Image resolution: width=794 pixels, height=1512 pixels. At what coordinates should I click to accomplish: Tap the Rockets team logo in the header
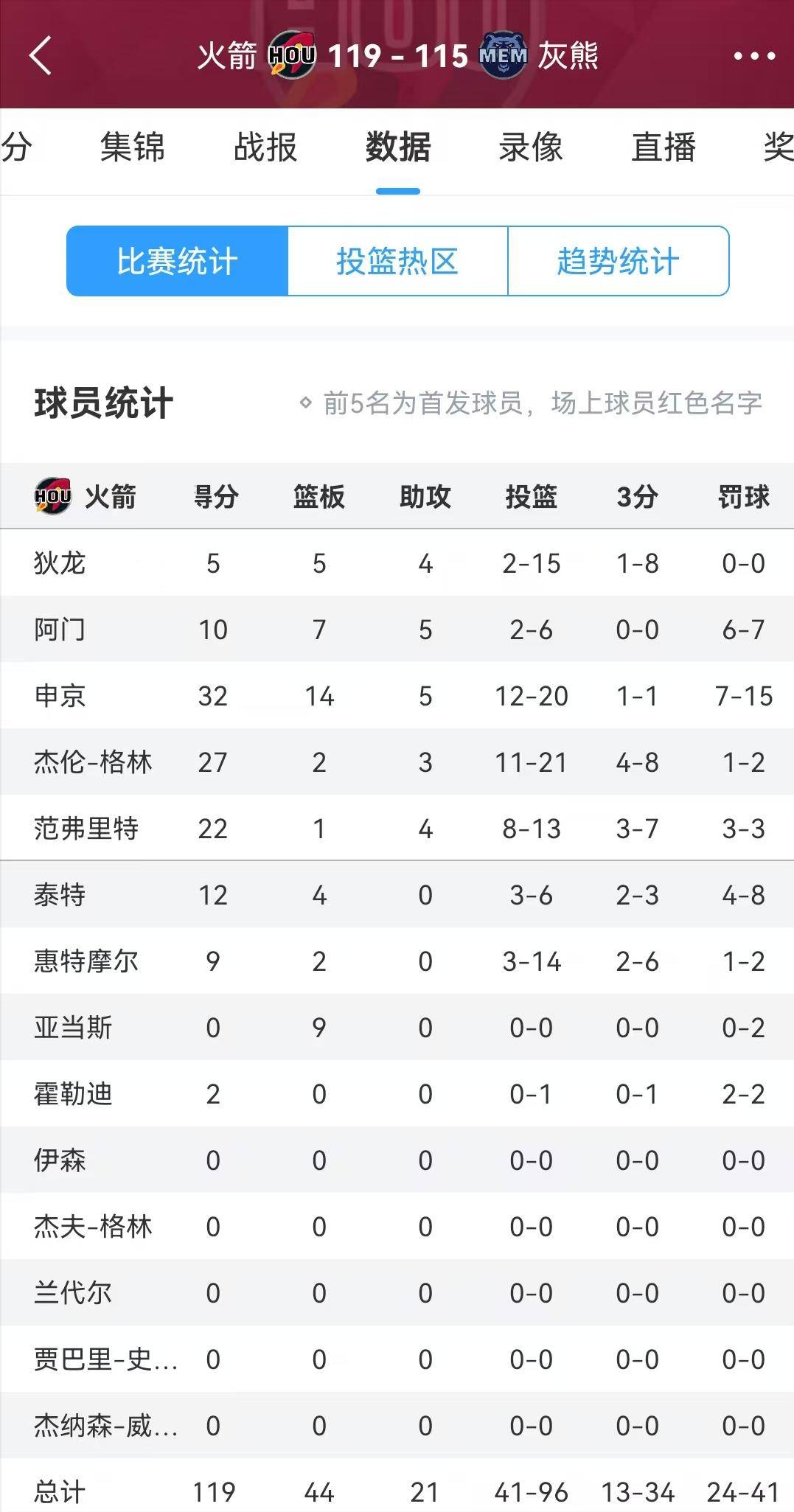292,55
